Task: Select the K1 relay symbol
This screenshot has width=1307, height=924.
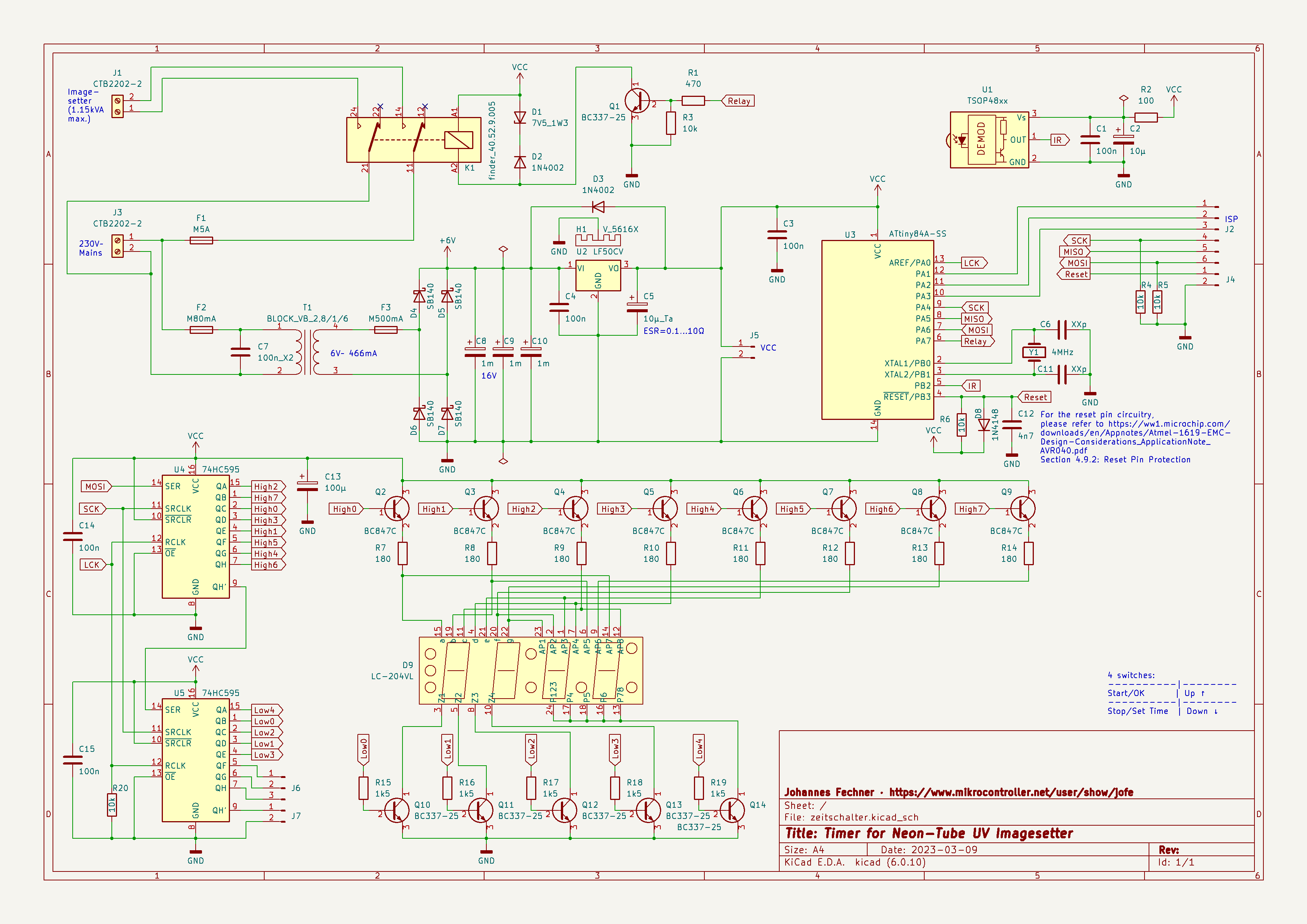Action: tap(414, 140)
